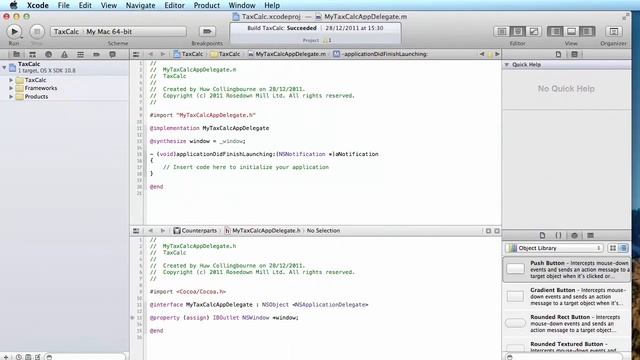This screenshot has height=360, width=640.
Task: Open the Editor menu
Action: [174, 5]
